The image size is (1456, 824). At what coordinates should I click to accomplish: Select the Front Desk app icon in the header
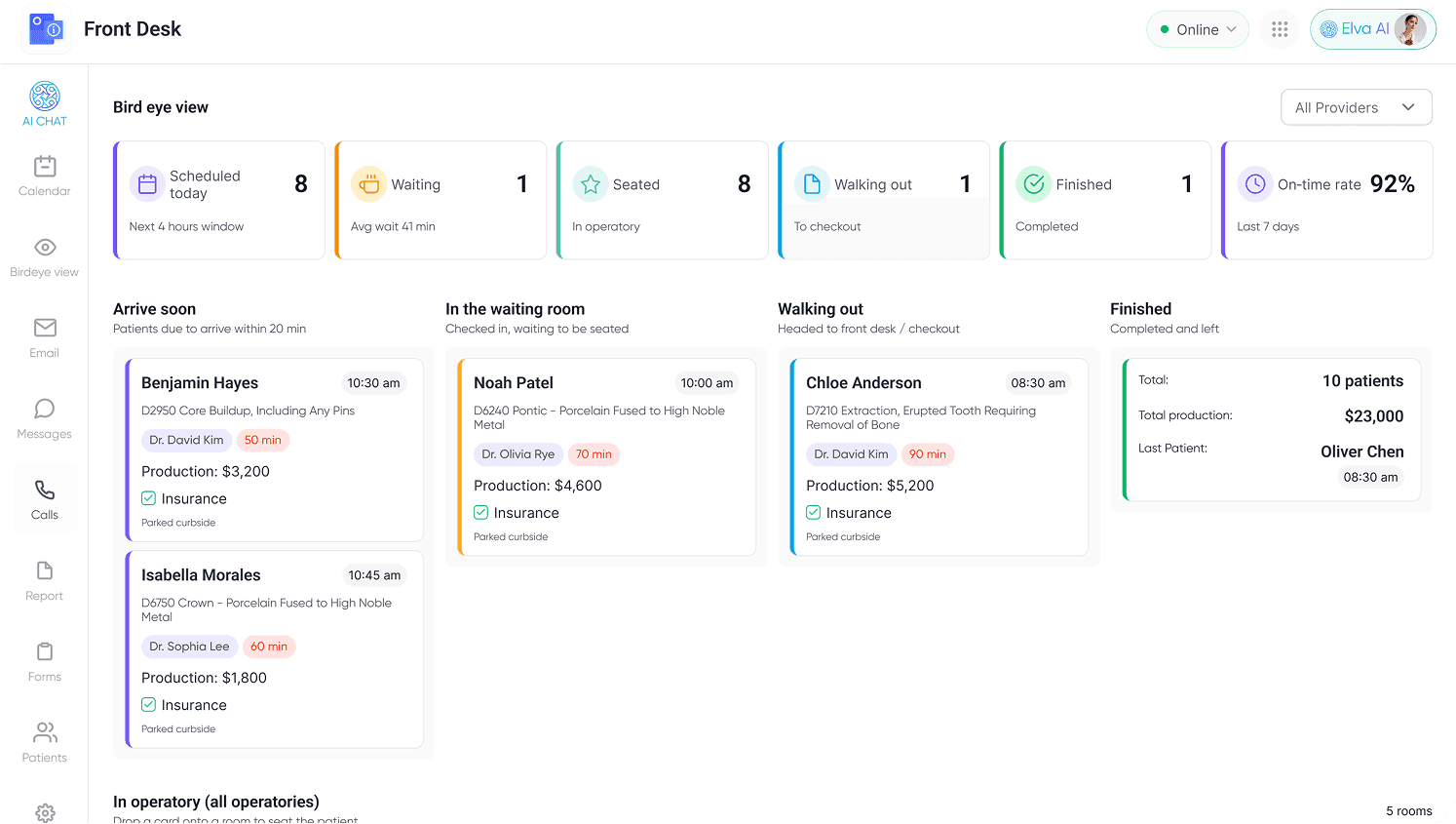pos(46,29)
